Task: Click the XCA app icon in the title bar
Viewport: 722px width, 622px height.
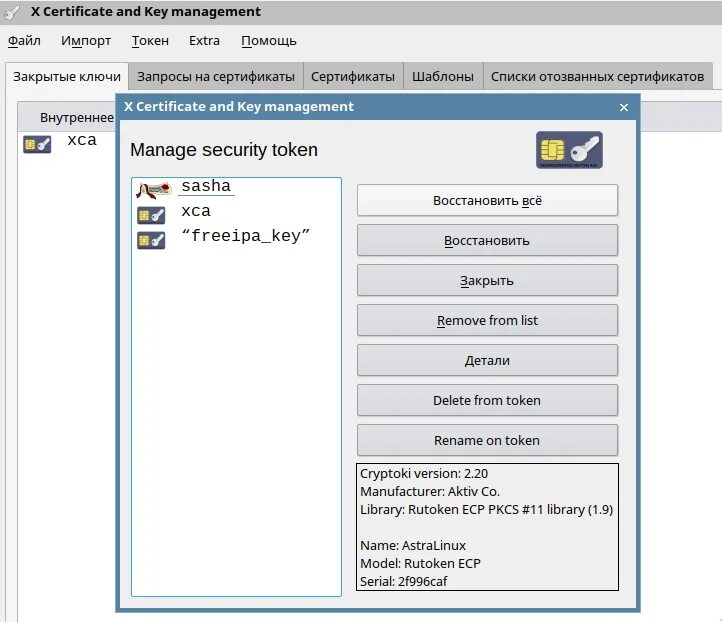Action: (12, 12)
